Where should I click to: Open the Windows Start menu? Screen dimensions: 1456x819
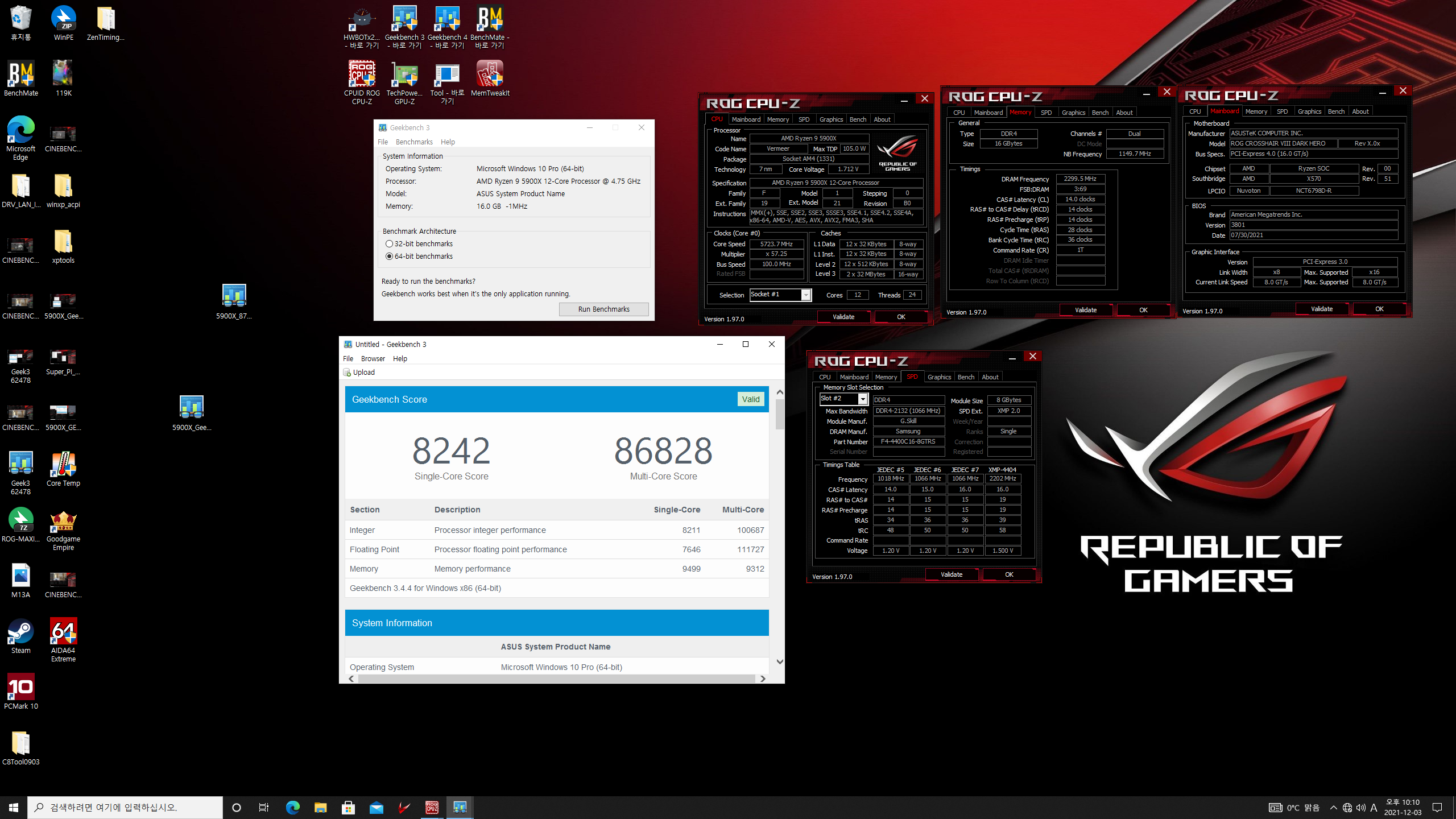[x=14, y=807]
